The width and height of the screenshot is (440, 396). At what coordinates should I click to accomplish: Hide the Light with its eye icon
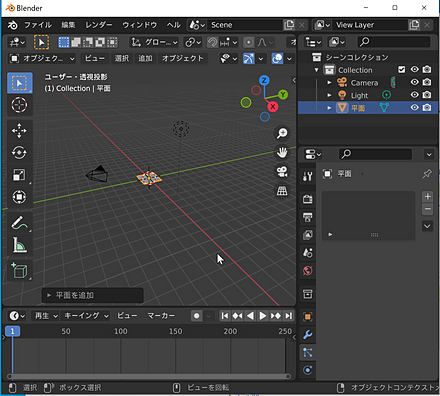tap(414, 95)
